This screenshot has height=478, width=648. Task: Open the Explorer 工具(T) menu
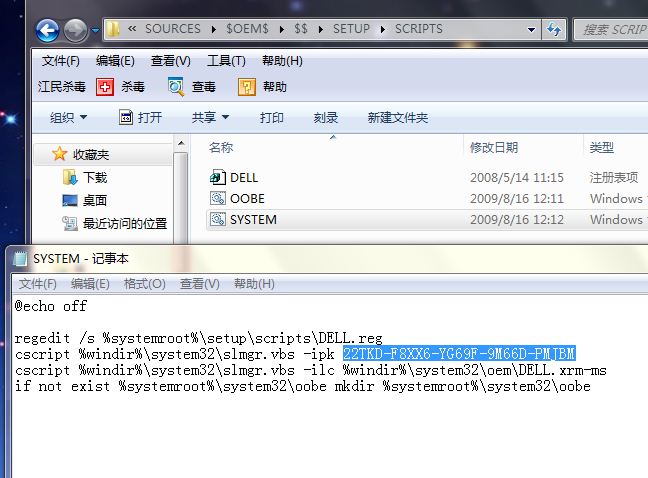[226, 61]
